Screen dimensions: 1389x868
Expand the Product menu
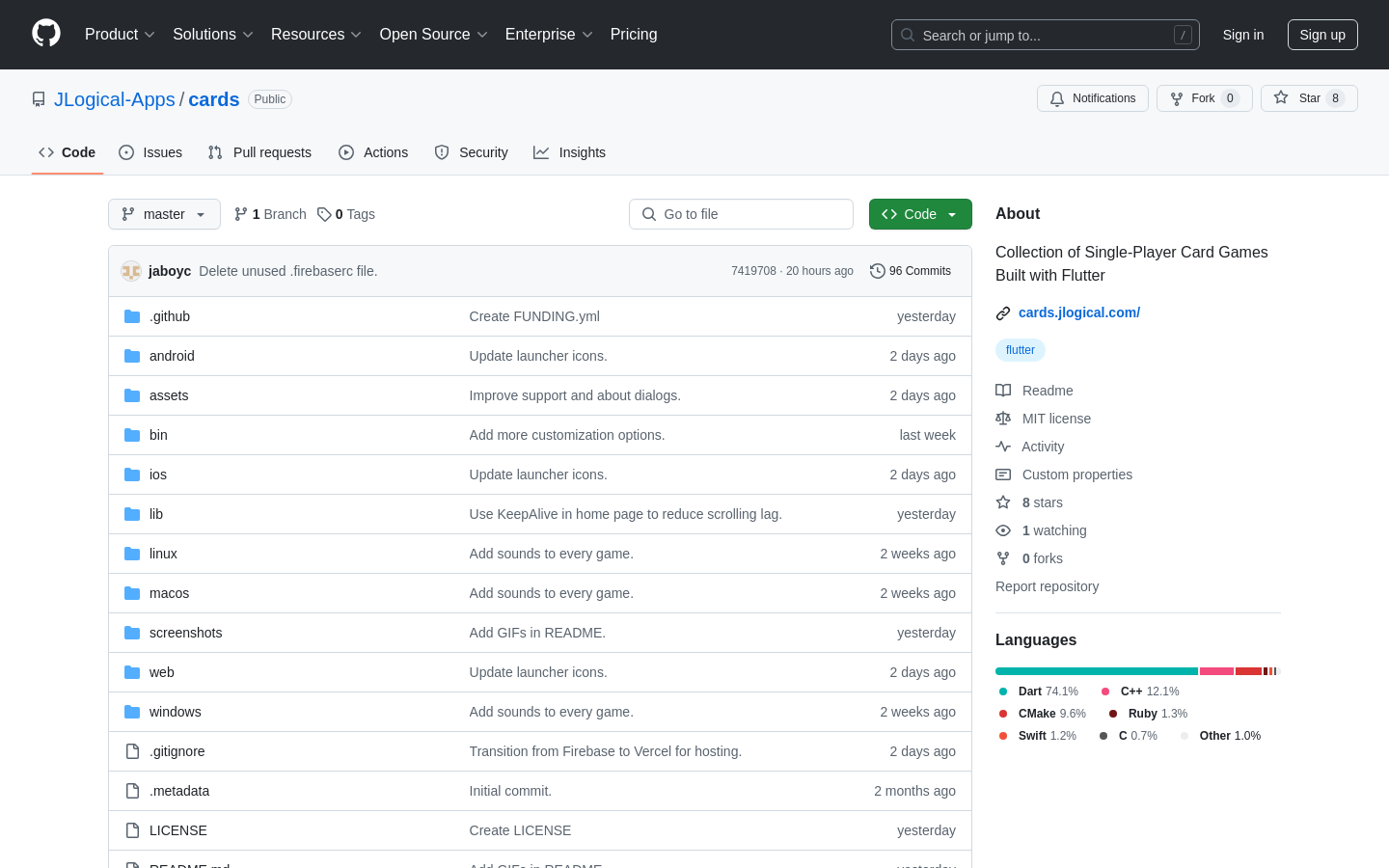point(120,35)
